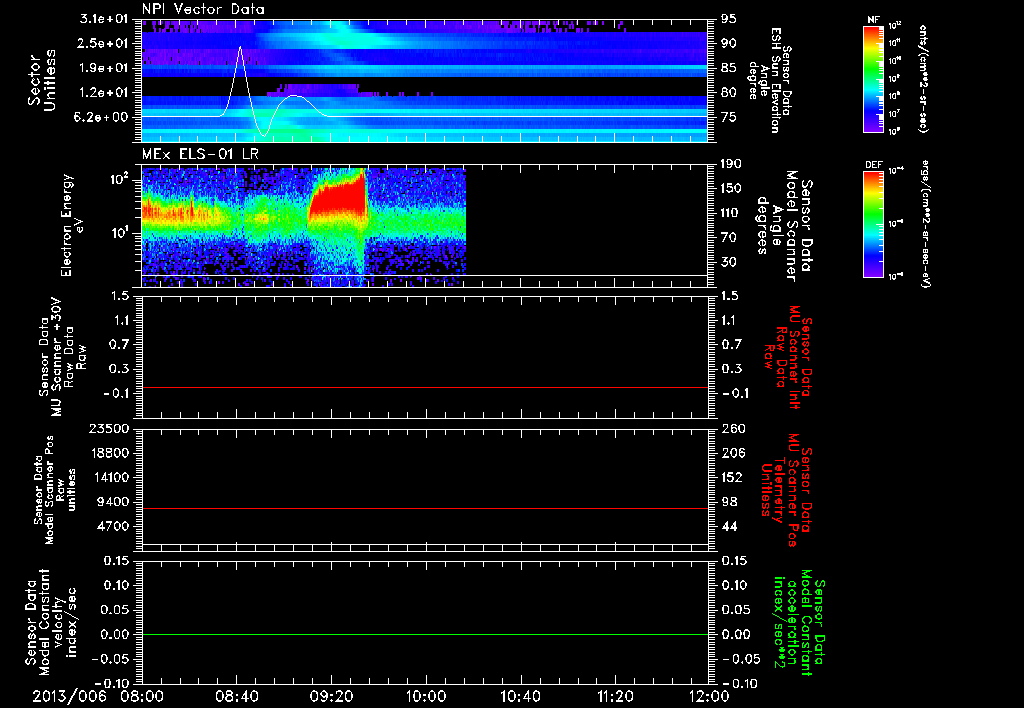The height and width of the screenshot is (708, 1024).
Task: Click the 260 telemetry tick label
Action: (x=733, y=428)
